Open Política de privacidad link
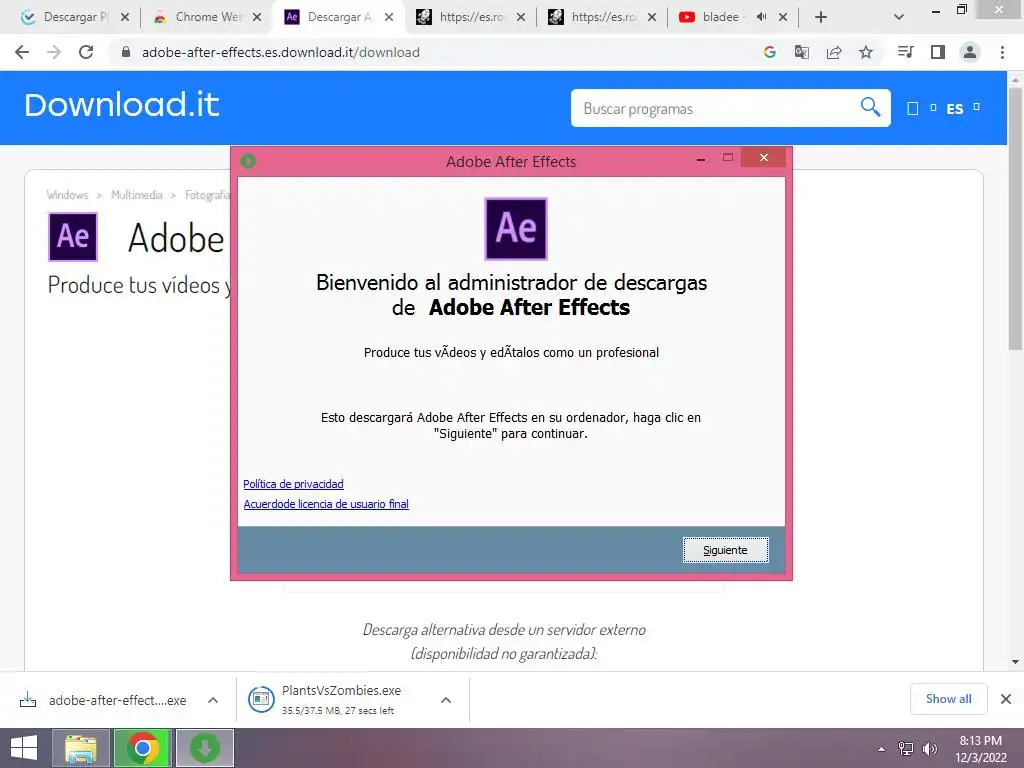Screen dimensions: 1024x768 [x=293, y=484]
